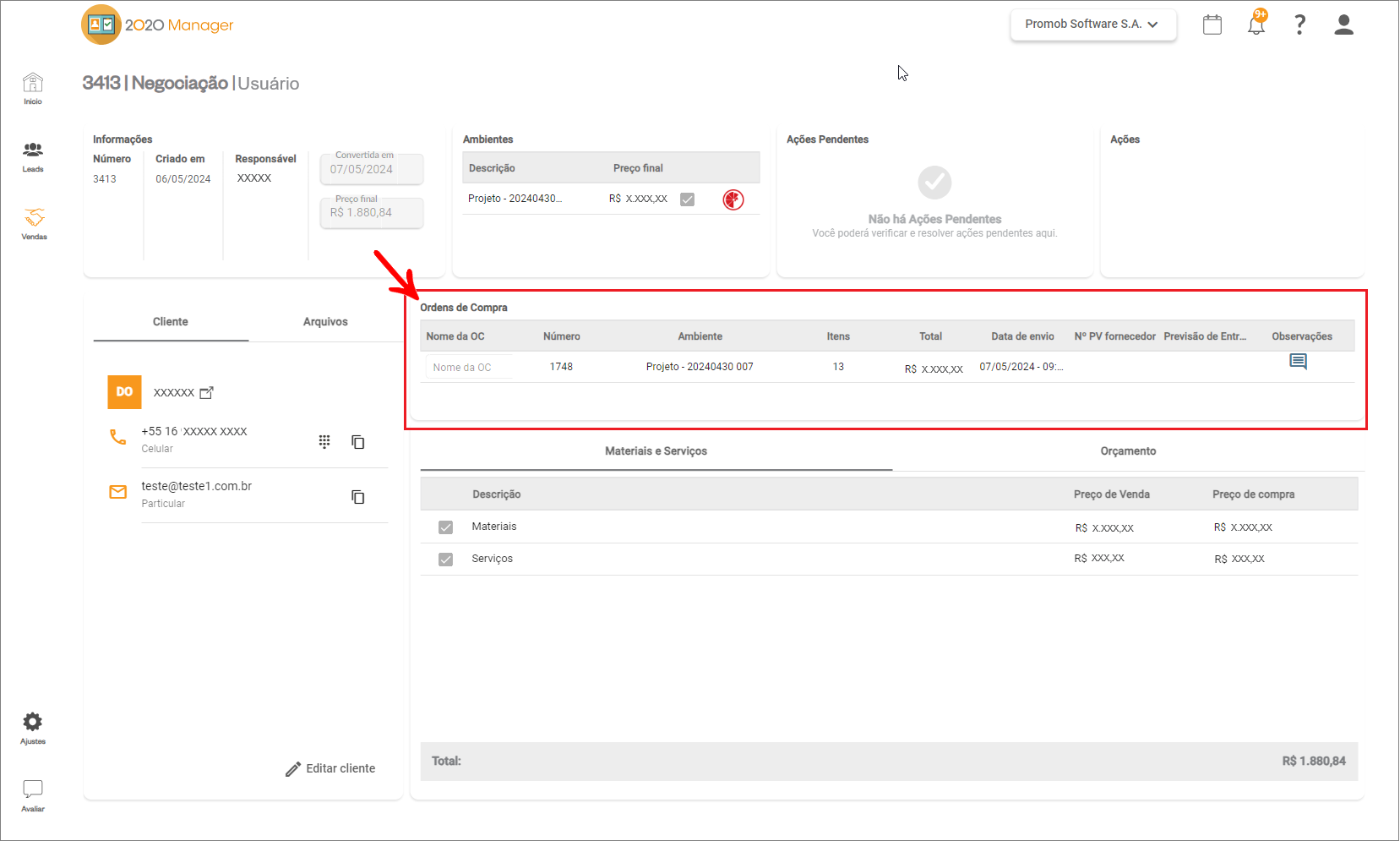
Task: Open dial pad icon next to phone number
Action: (x=324, y=441)
